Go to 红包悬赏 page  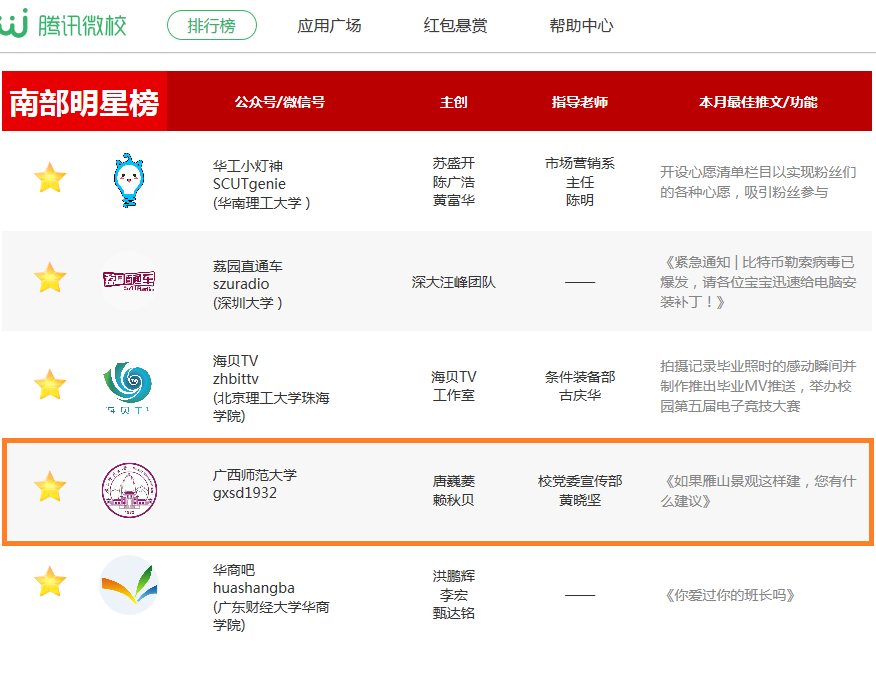click(455, 26)
